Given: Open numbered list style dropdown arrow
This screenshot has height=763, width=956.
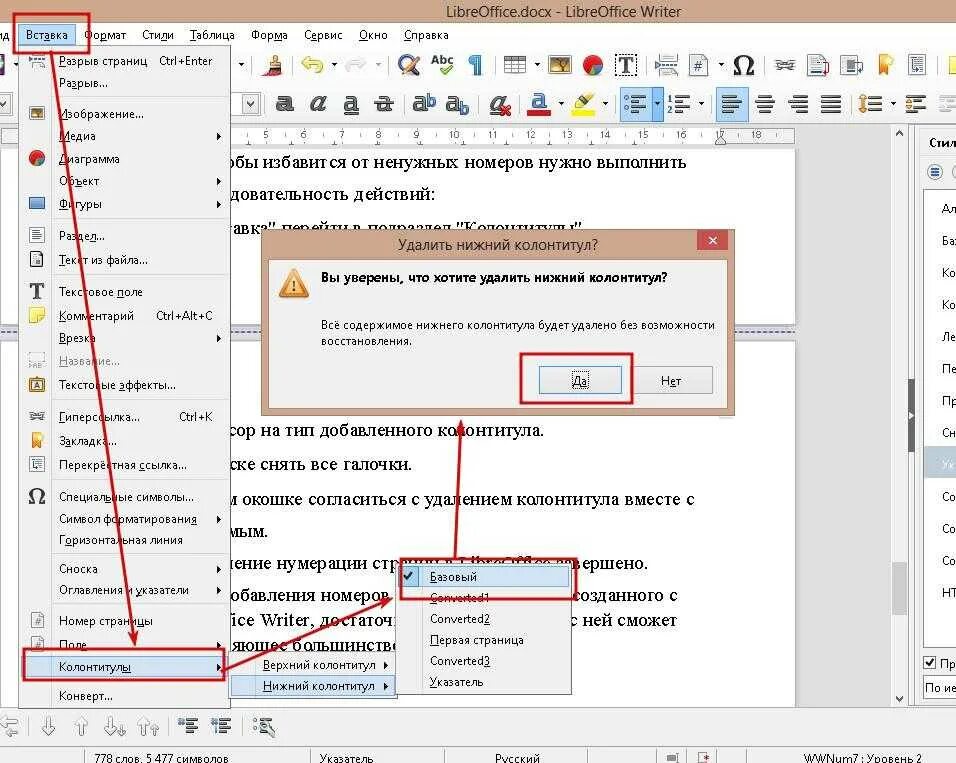Looking at the screenshot, I should click(x=702, y=104).
